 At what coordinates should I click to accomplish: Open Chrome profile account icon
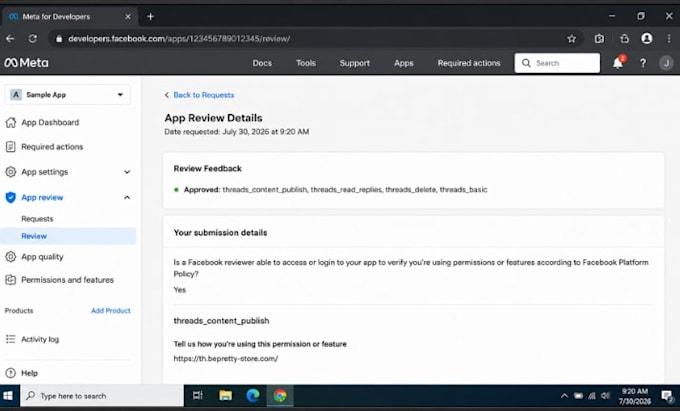647,39
